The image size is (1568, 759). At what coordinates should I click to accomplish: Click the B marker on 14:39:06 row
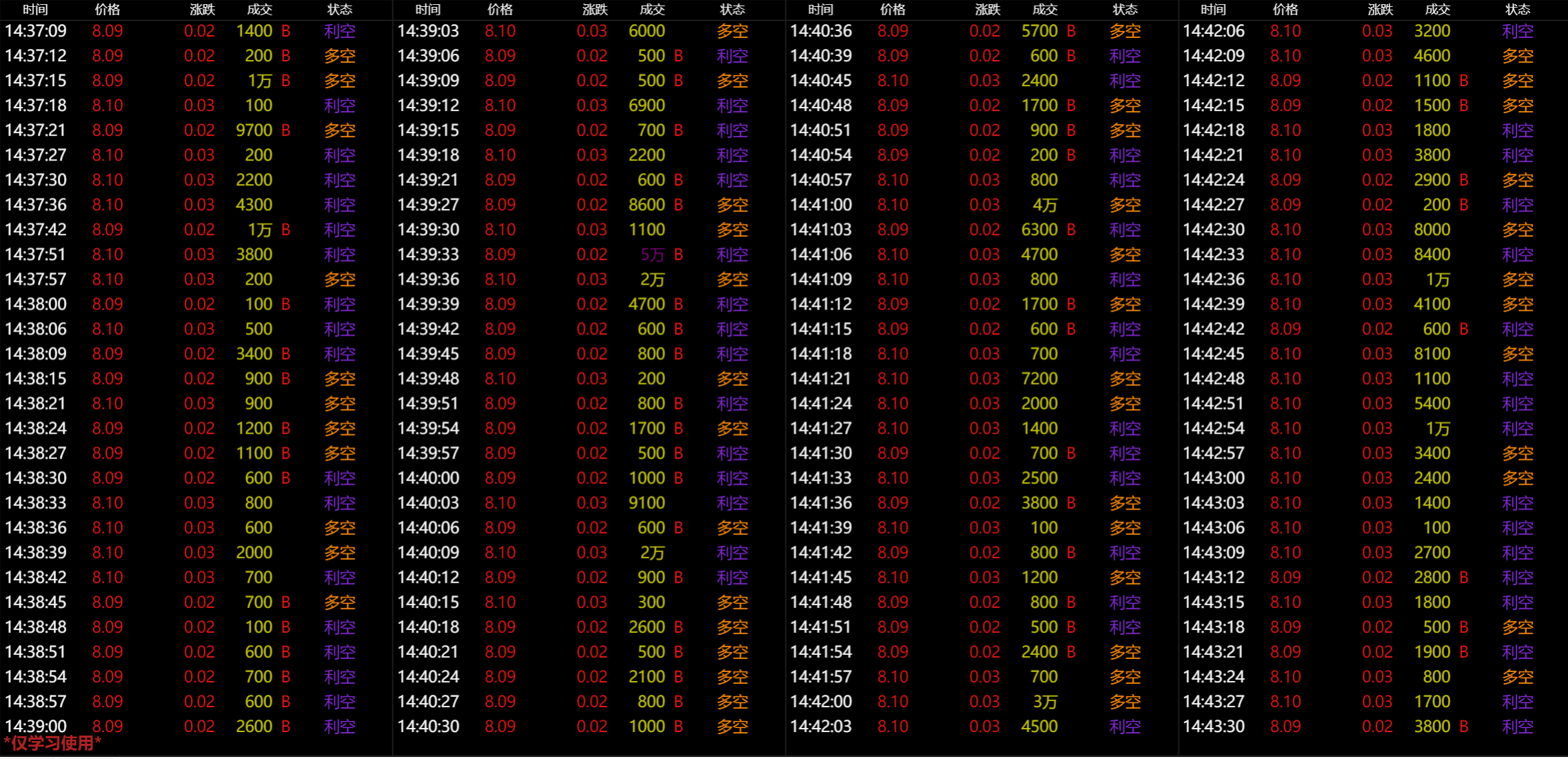click(x=678, y=56)
